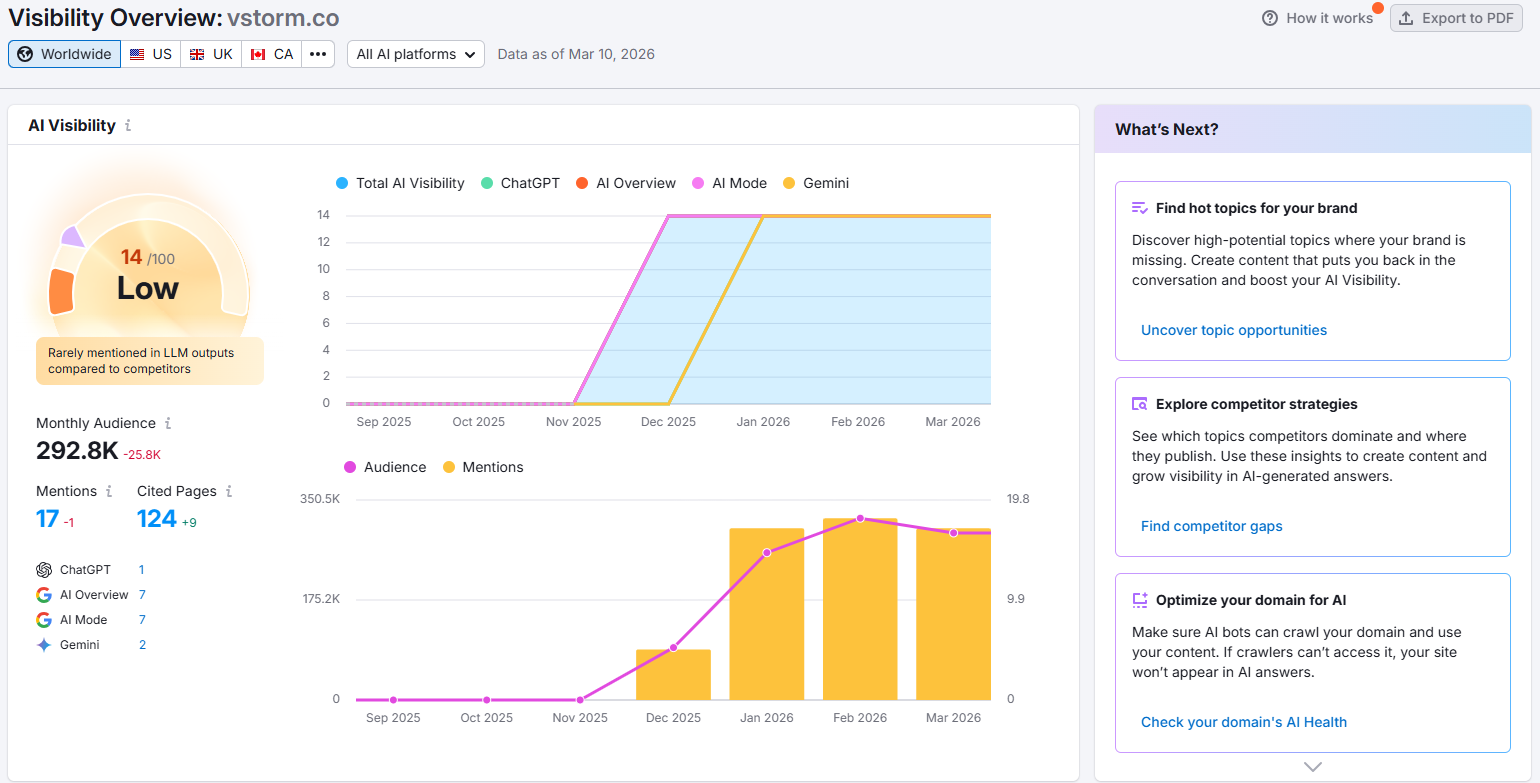Select the US region tab

point(151,54)
